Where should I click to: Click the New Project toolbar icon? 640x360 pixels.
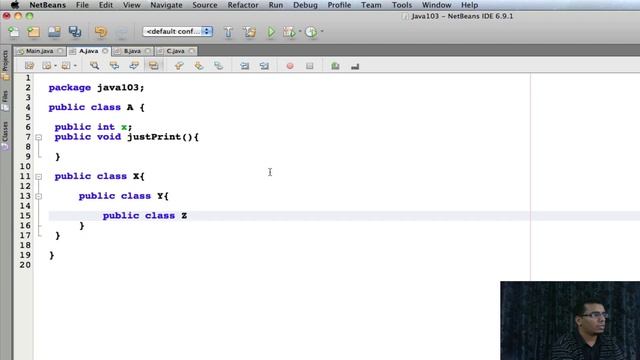pyautogui.click(x=34, y=32)
